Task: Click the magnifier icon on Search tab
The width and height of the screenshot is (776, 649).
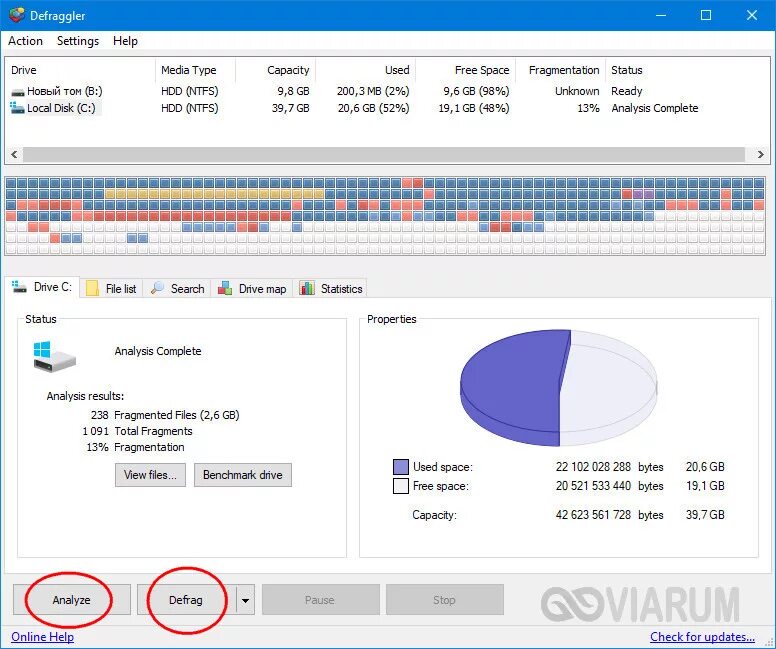Action: [x=157, y=288]
